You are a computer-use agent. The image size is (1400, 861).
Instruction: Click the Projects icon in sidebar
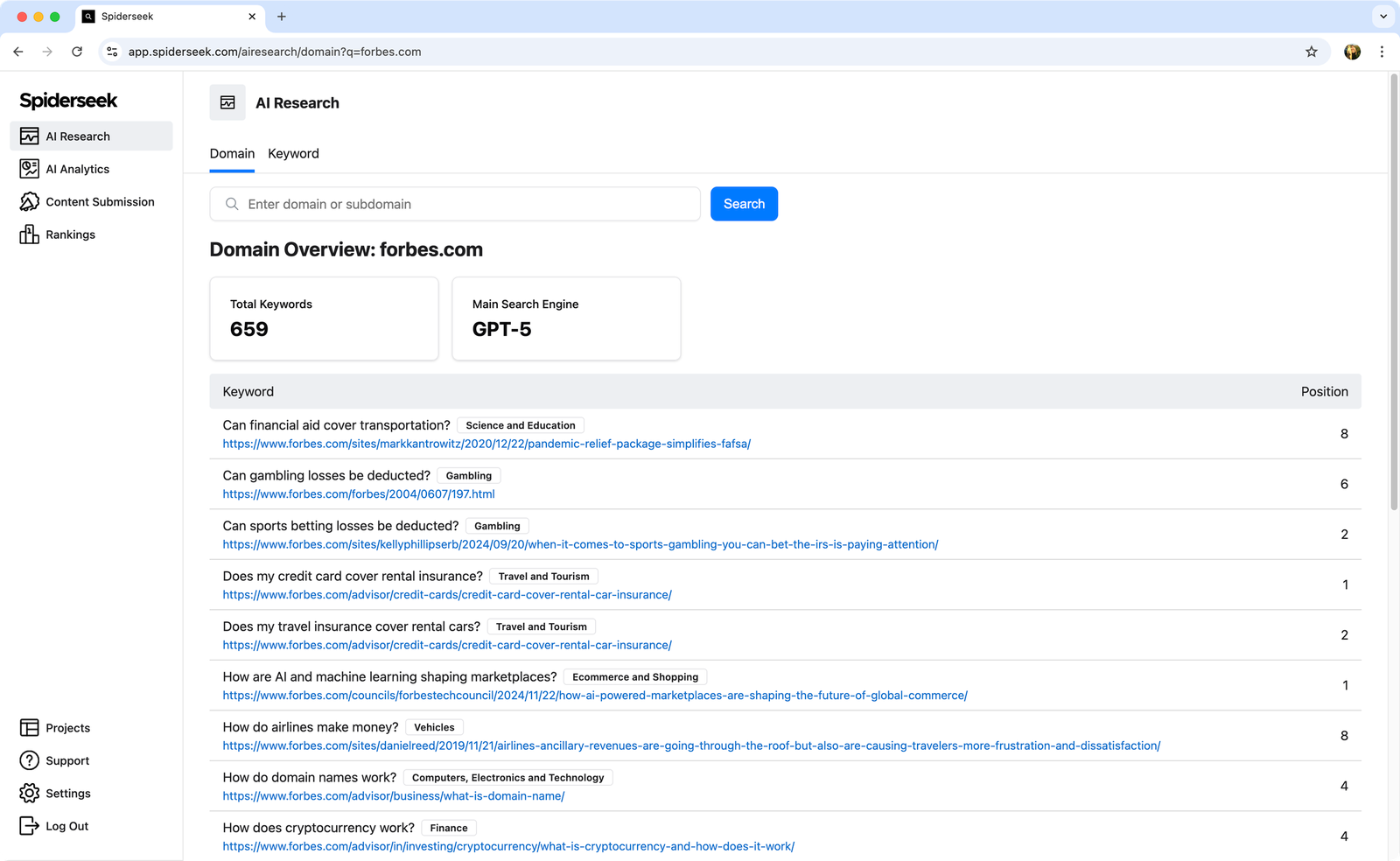[x=29, y=728]
